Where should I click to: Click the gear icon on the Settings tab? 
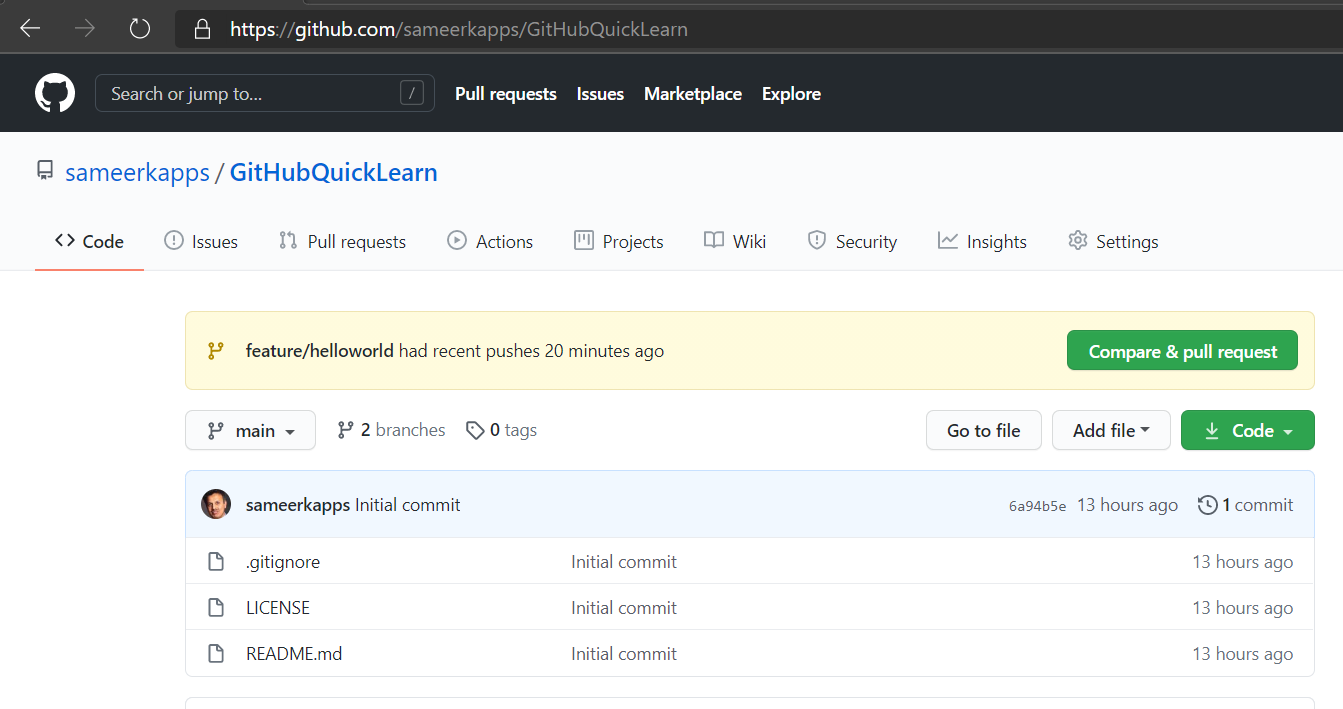[x=1077, y=240]
